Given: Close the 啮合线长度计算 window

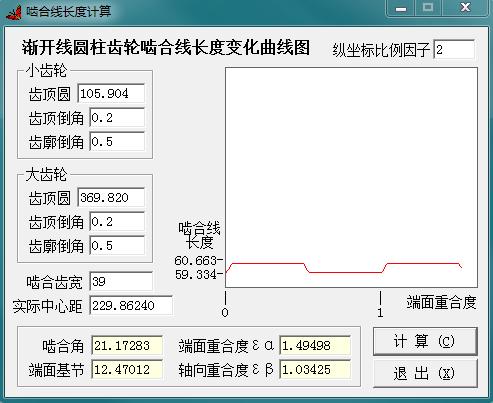Looking at the screenshot, I should (465, 8).
